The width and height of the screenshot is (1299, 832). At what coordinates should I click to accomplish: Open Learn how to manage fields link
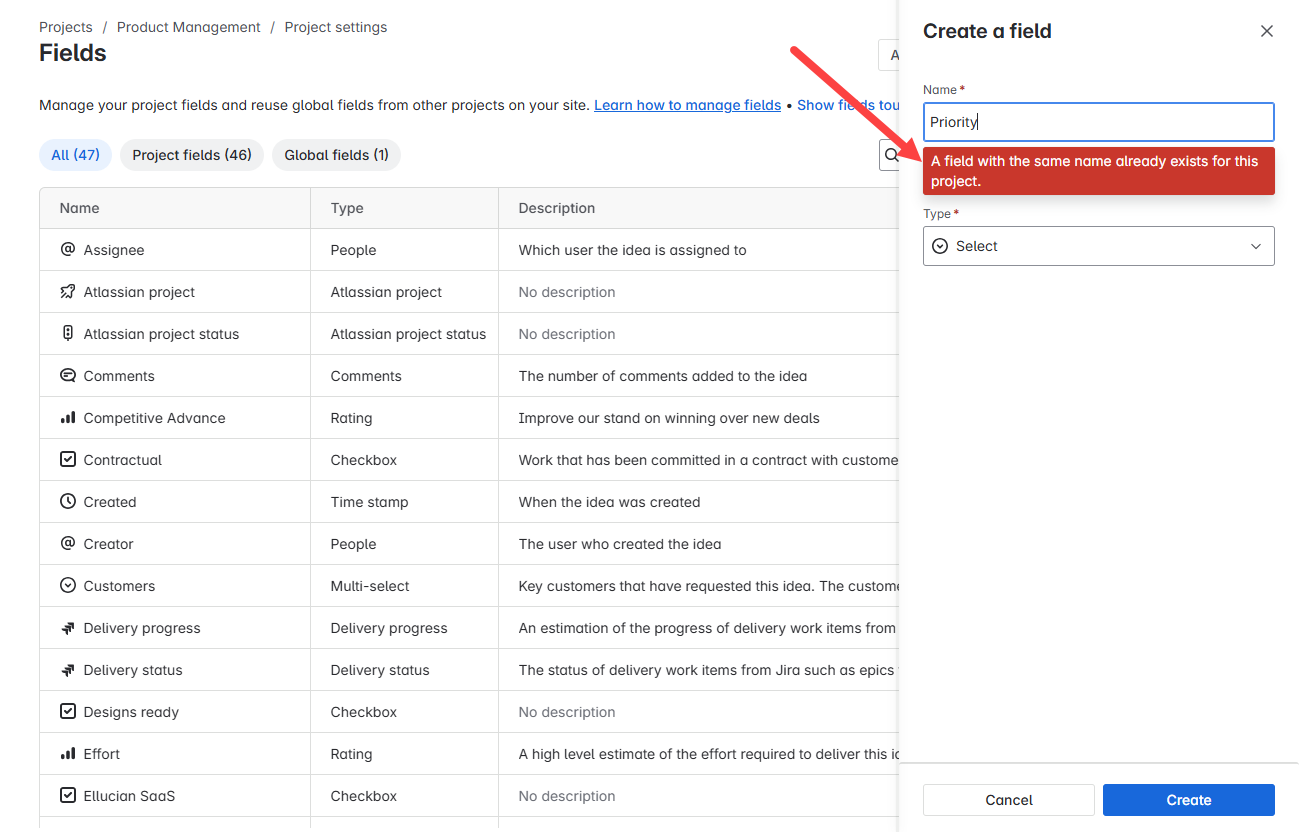click(687, 105)
